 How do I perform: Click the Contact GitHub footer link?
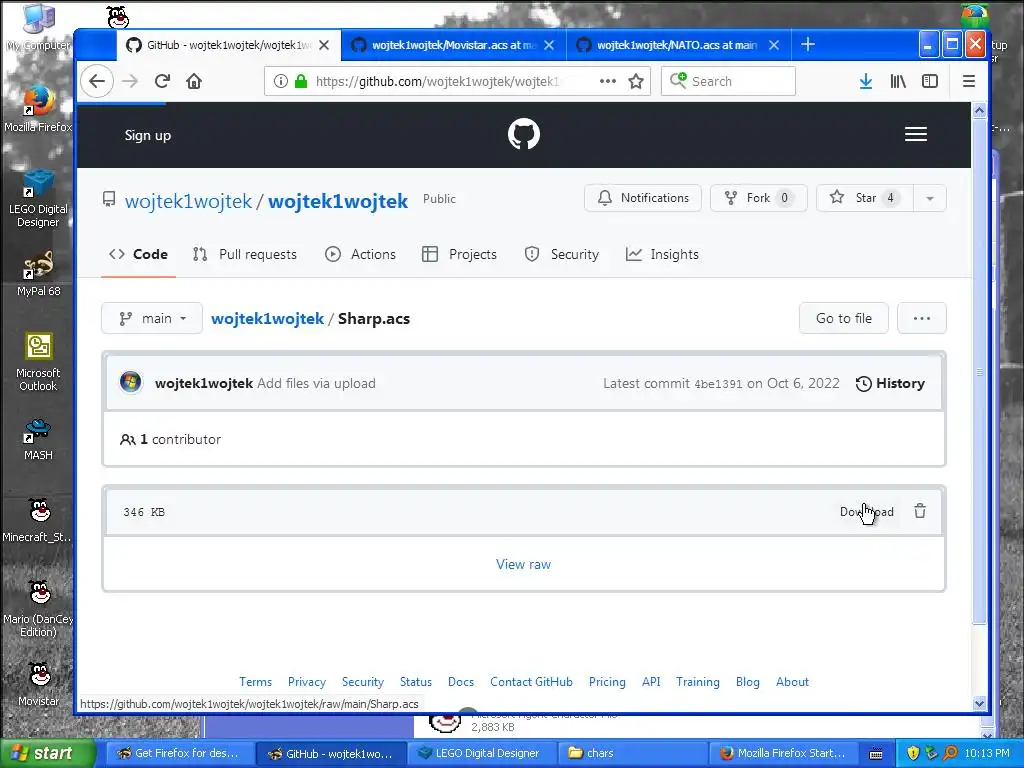point(531,682)
